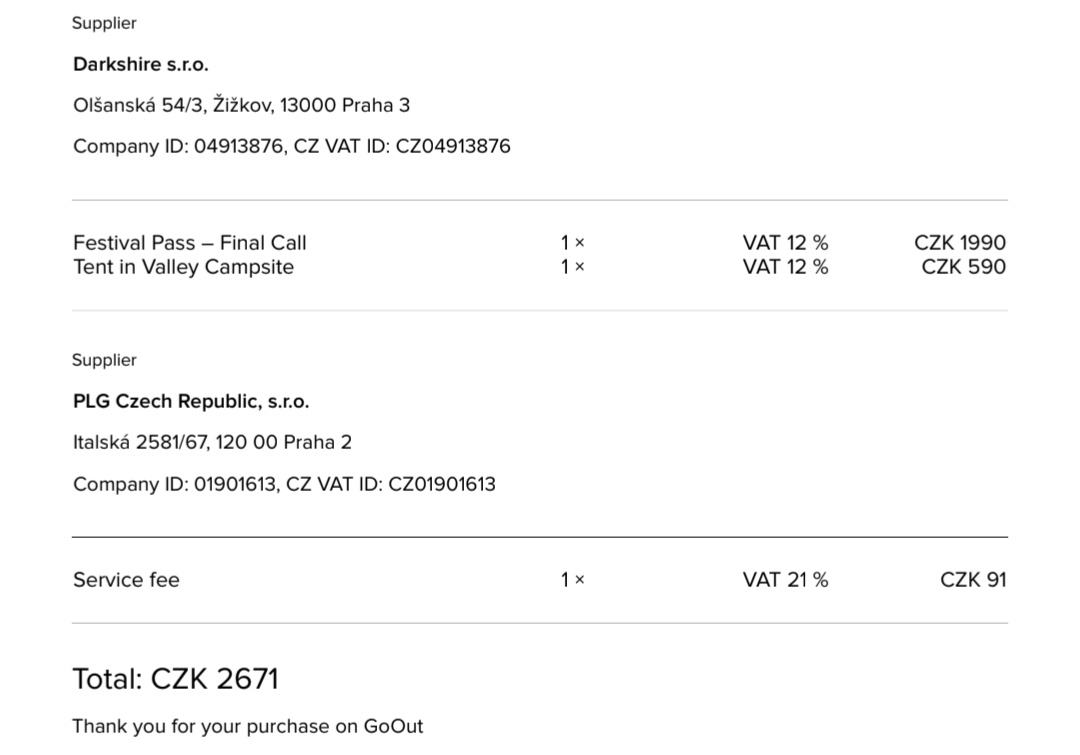Image resolution: width=1080 pixels, height=755 pixels.
Task: Click the Darkshire s.r.o. supplier name
Action: pyautogui.click(x=141, y=64)
